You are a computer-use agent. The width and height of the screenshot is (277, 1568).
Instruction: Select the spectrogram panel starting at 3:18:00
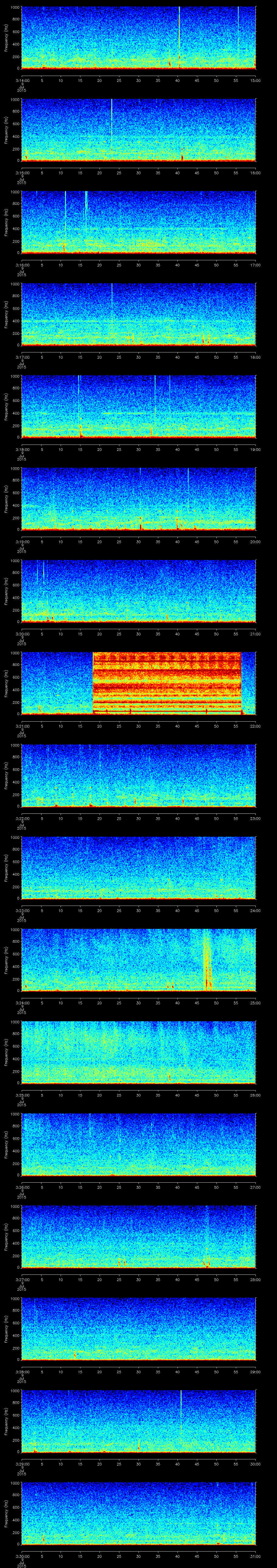(x=138, y=407)
